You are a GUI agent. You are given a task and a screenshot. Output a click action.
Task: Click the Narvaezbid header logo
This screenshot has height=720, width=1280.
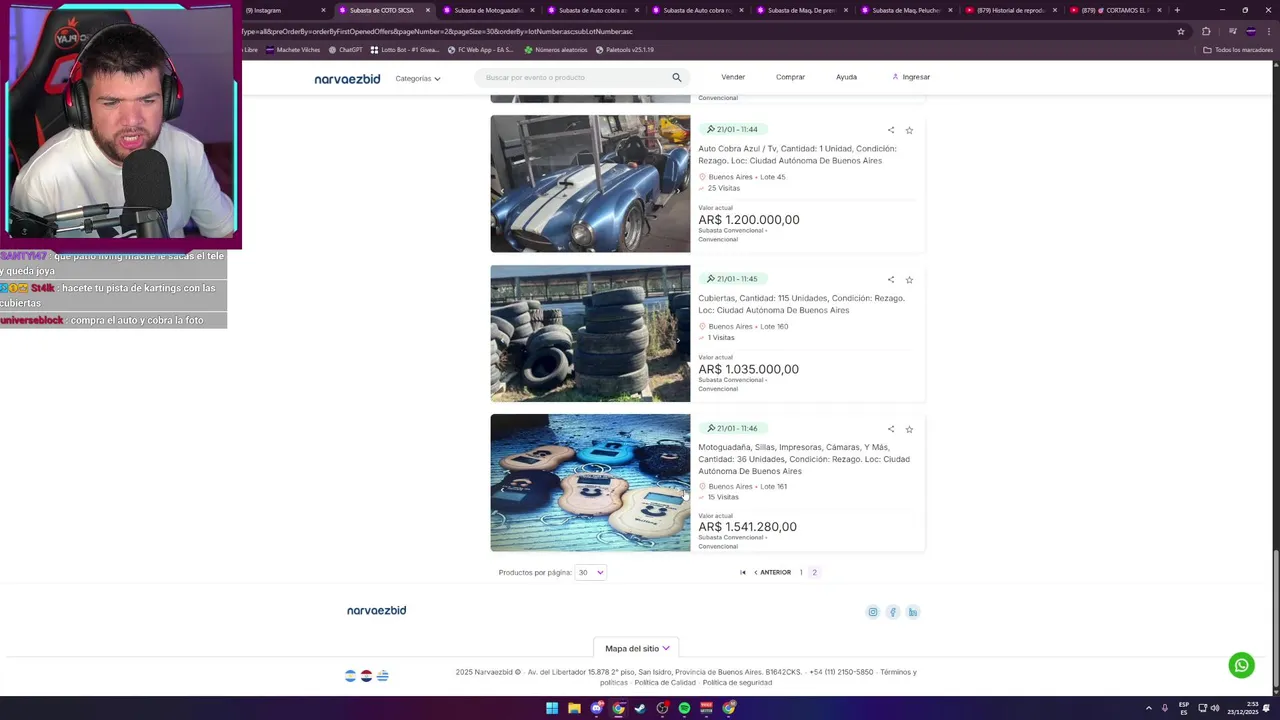click(347, 79)
